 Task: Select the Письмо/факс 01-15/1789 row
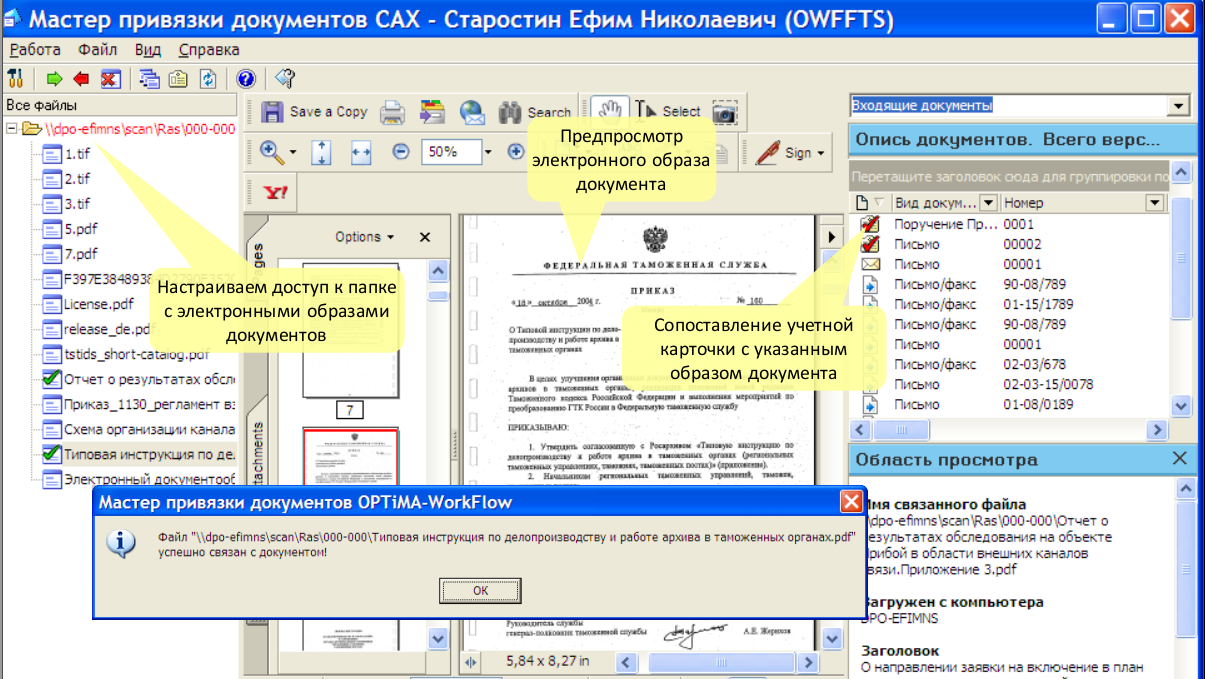[1010, 304]
